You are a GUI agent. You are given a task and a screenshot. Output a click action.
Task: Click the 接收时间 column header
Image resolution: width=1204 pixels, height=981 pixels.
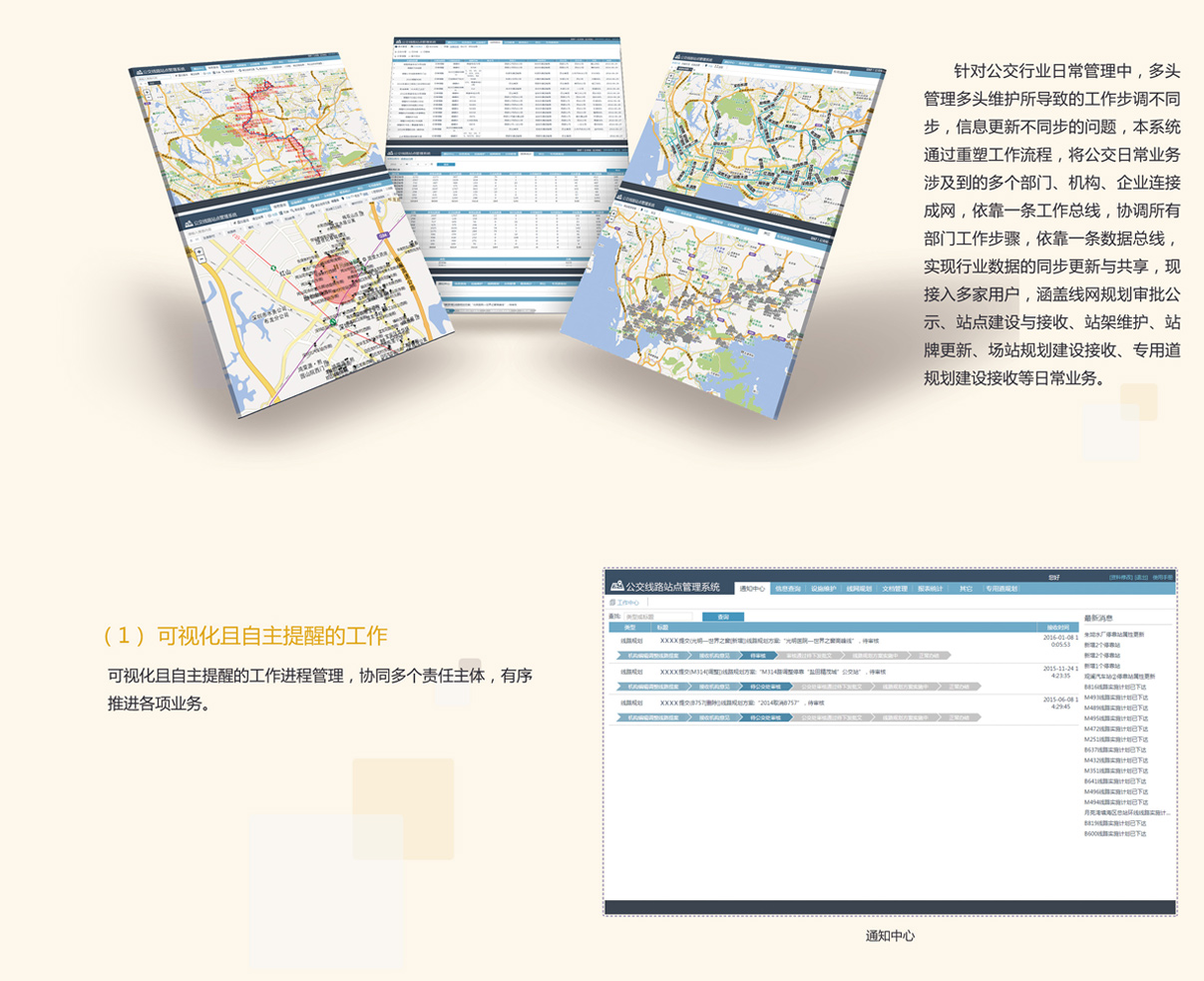(x=1057, y=628)
